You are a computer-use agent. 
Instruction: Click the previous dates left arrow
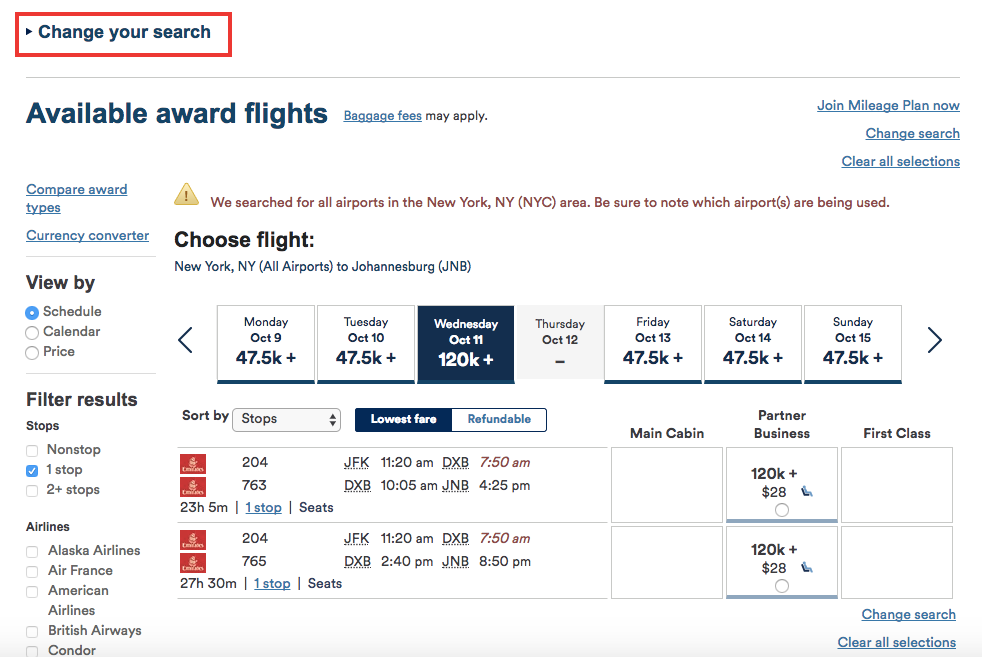(185, 341)
